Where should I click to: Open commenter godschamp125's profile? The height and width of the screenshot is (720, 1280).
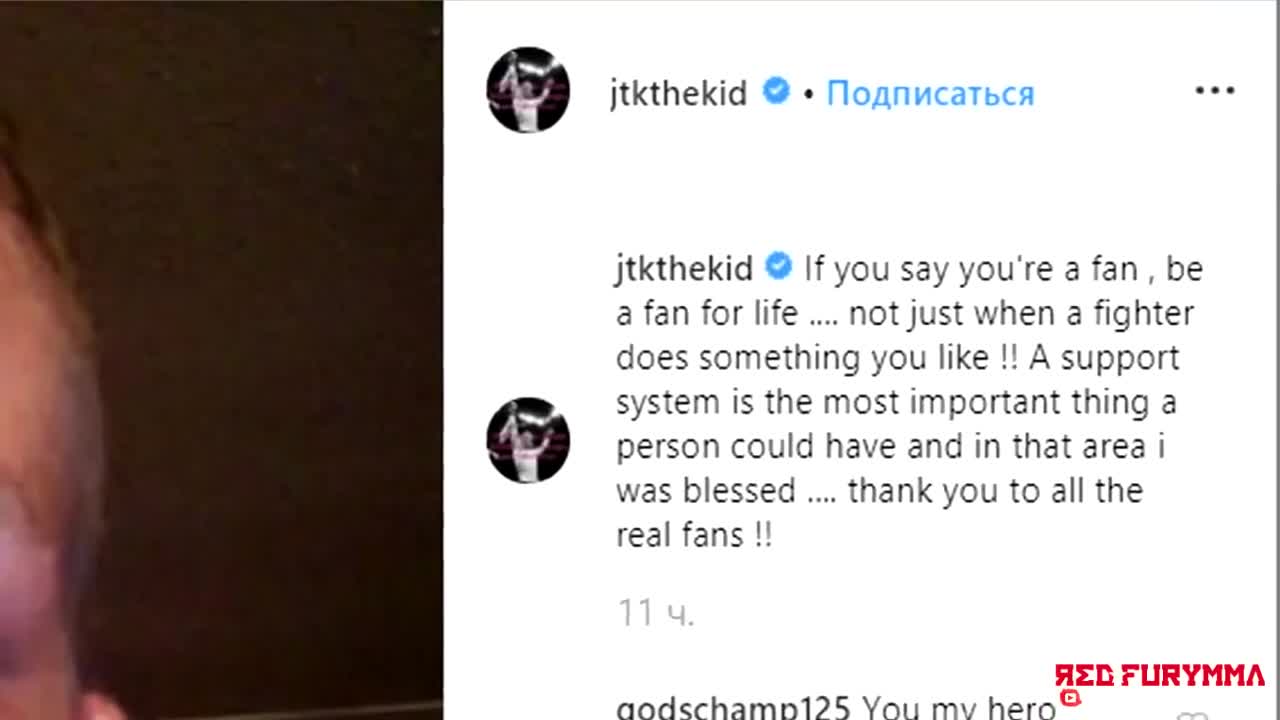tap(733, 707)
